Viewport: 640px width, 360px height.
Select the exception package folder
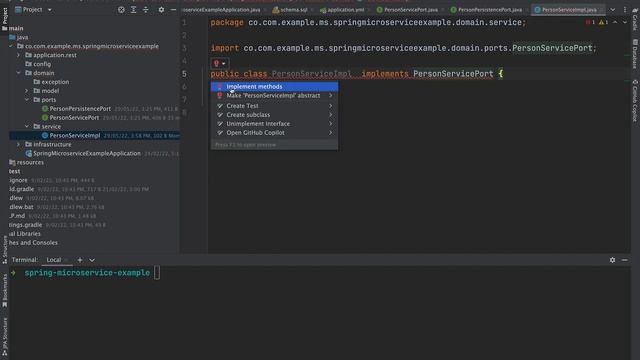(x=55, y=82)
